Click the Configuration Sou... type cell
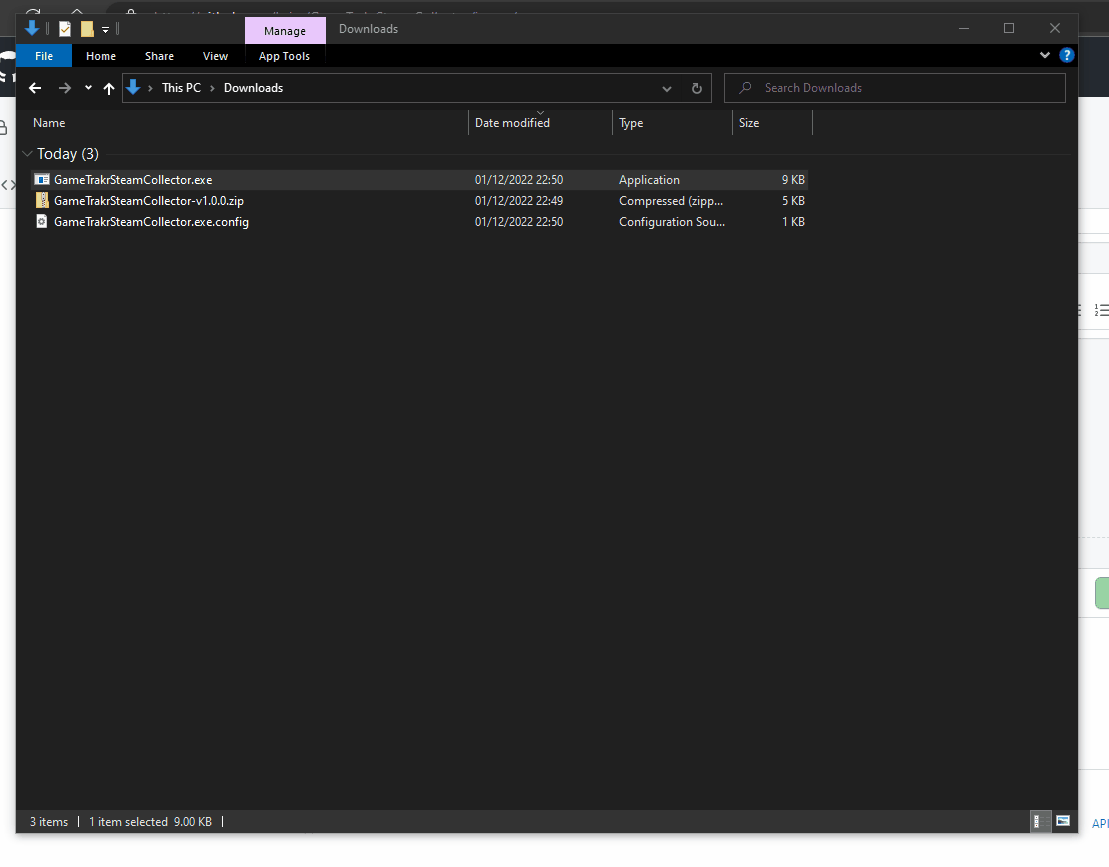Viewport: 1109px width, 867px height. (x=672, y=222)
